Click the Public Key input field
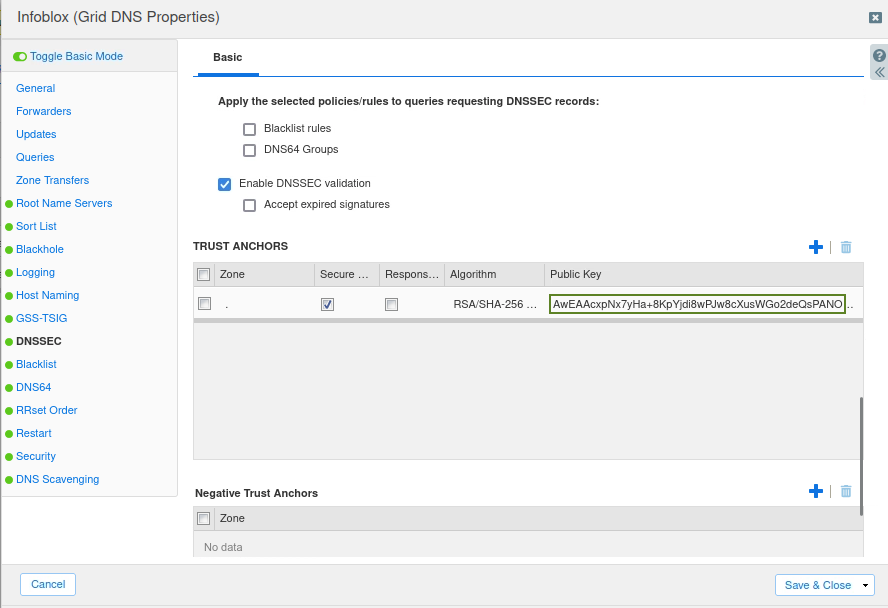The width and height of the screenshot is (888, 608). 697,304
